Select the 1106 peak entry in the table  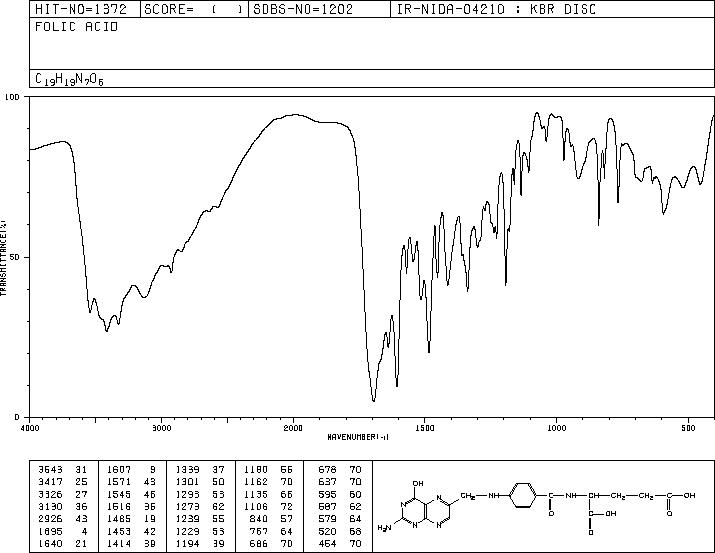pyautogui.click(x=268, y=506)
